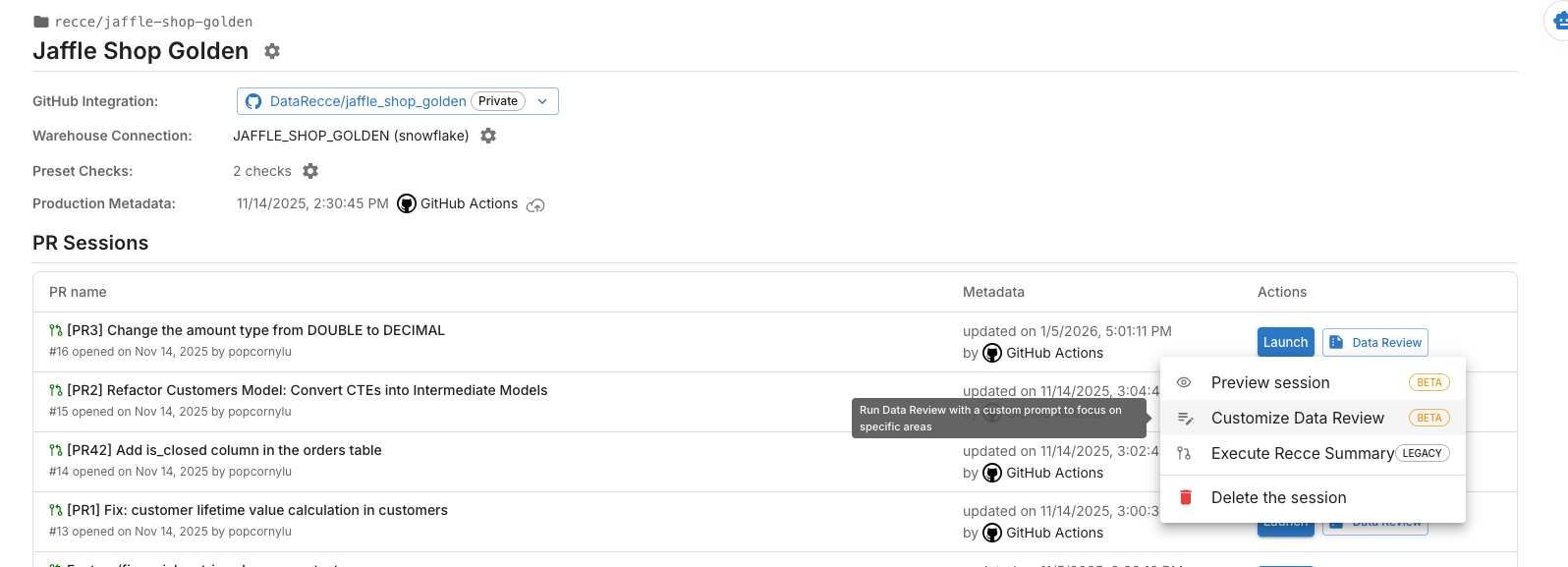Click the GitHub Actions icon in PR42 metadata

click(992, 473)
